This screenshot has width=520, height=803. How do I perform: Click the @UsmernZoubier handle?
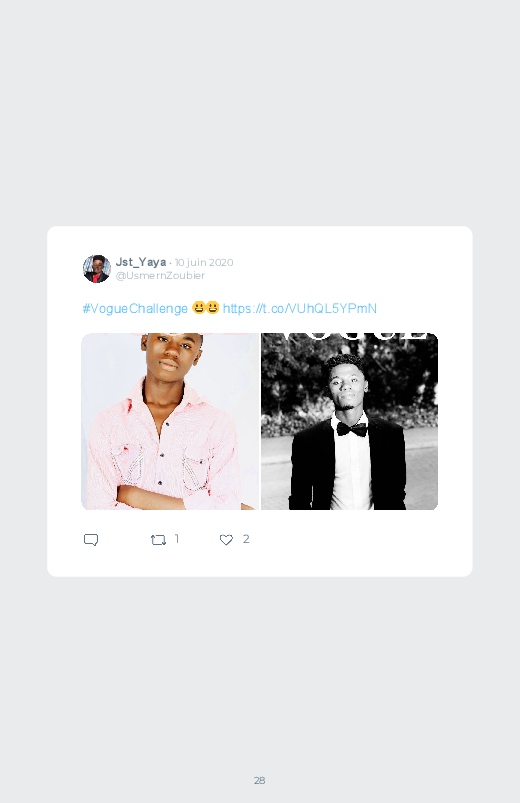[x=160, y=276]
